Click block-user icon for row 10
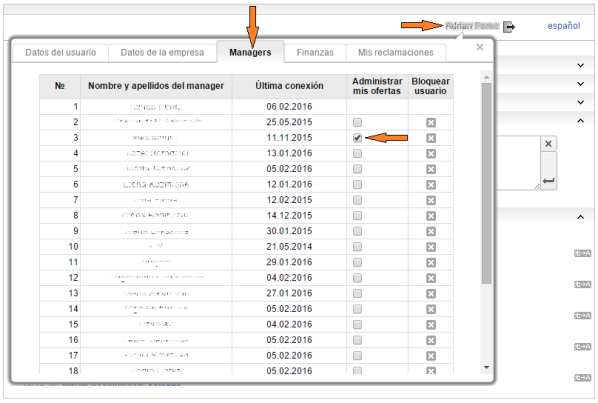The image size is (598, 403). [x=431, y=247]
